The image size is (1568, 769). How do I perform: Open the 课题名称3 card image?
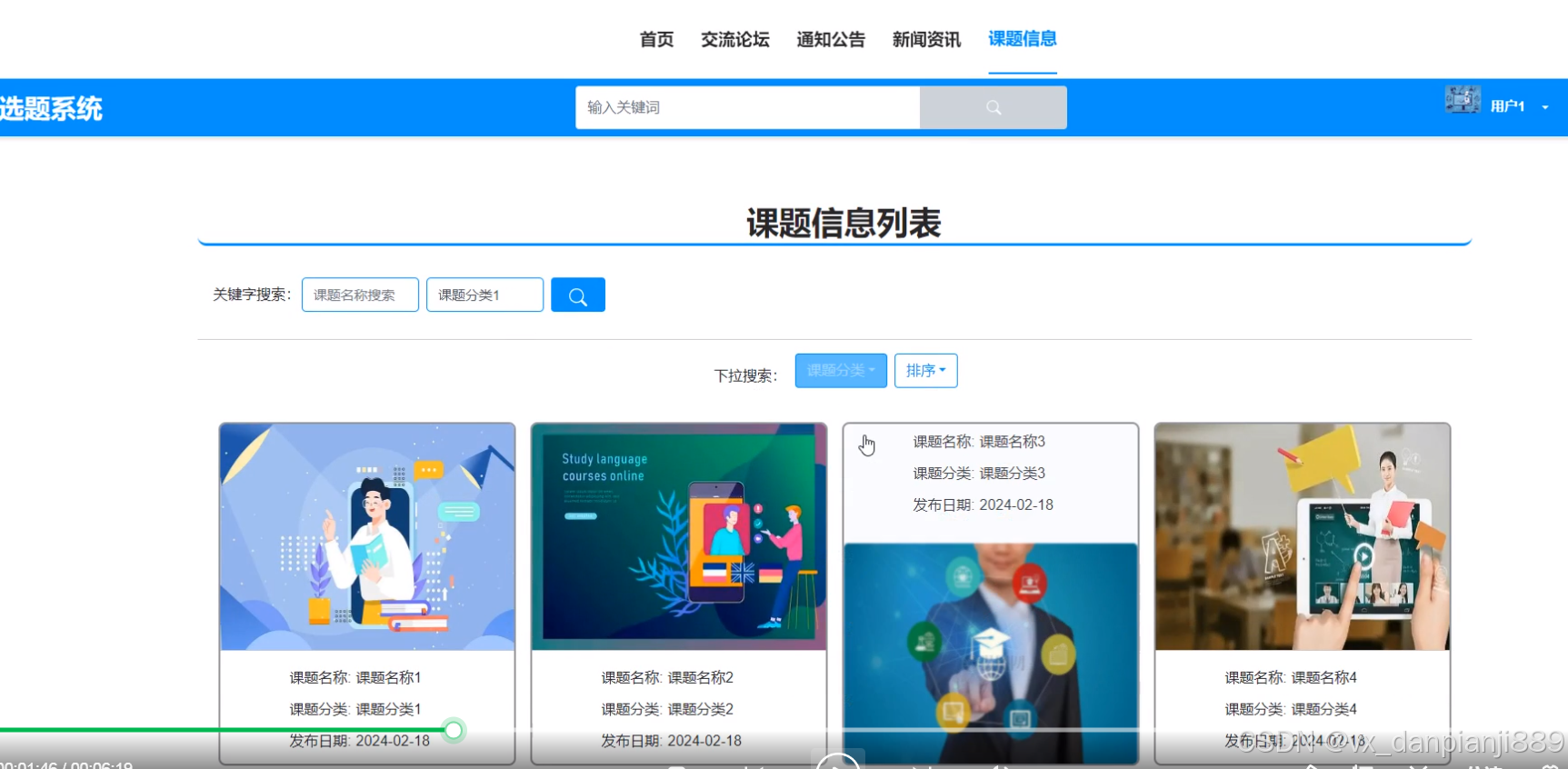991,653
